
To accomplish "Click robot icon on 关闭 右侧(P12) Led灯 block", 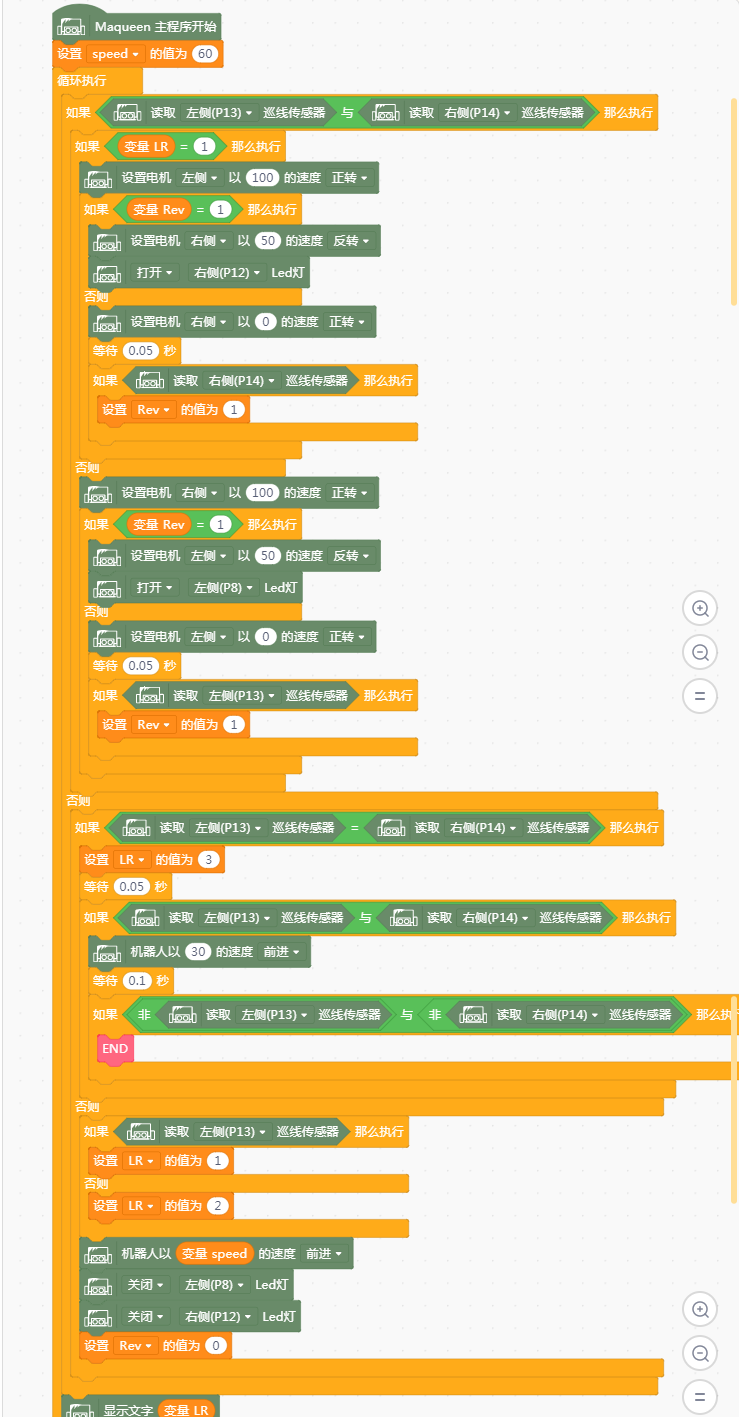I will (x=99, y=1317).
